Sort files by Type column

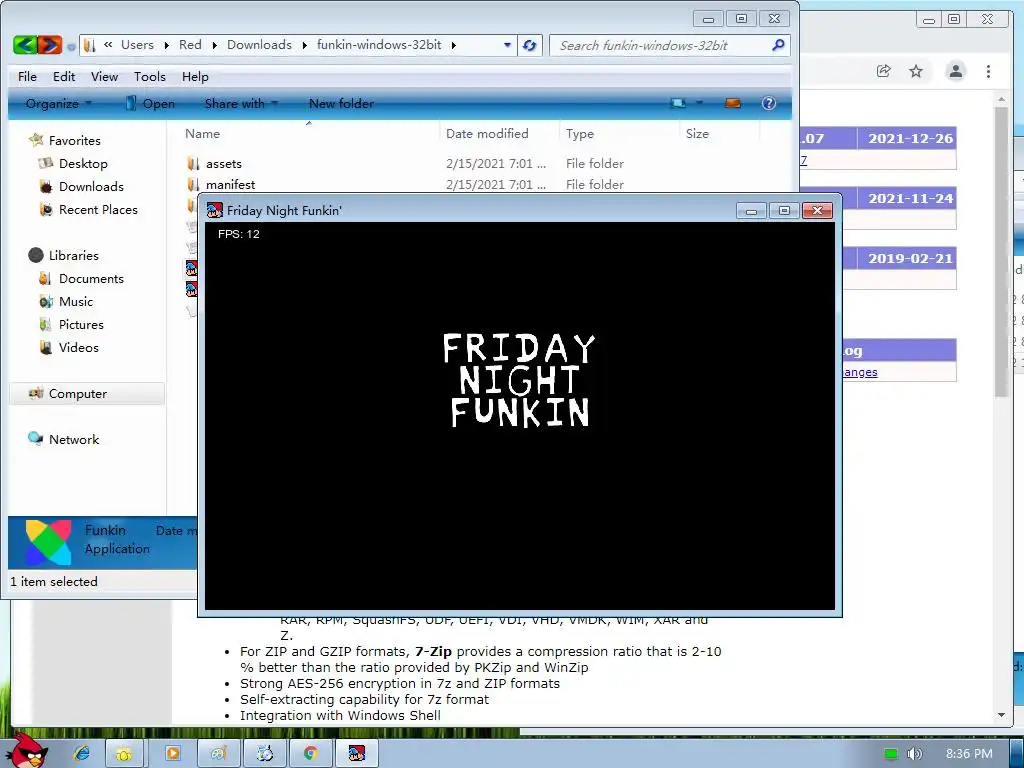click(x=580, y=133)
